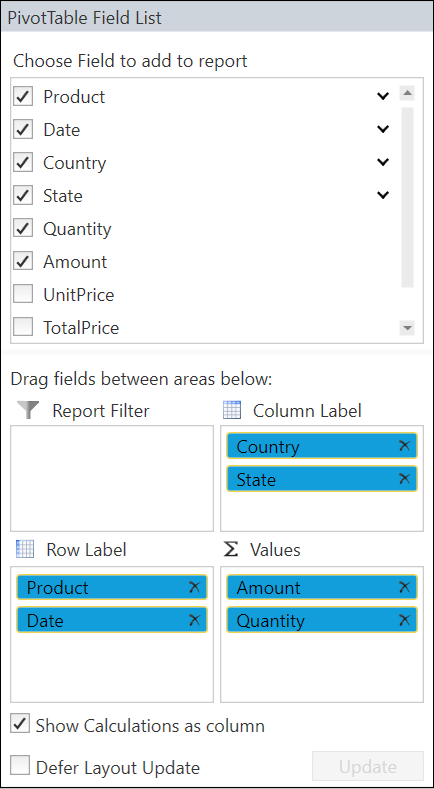The image size is (434, 789).
Task: Click the field list scrollbar track
Action: tap(407, 197)
